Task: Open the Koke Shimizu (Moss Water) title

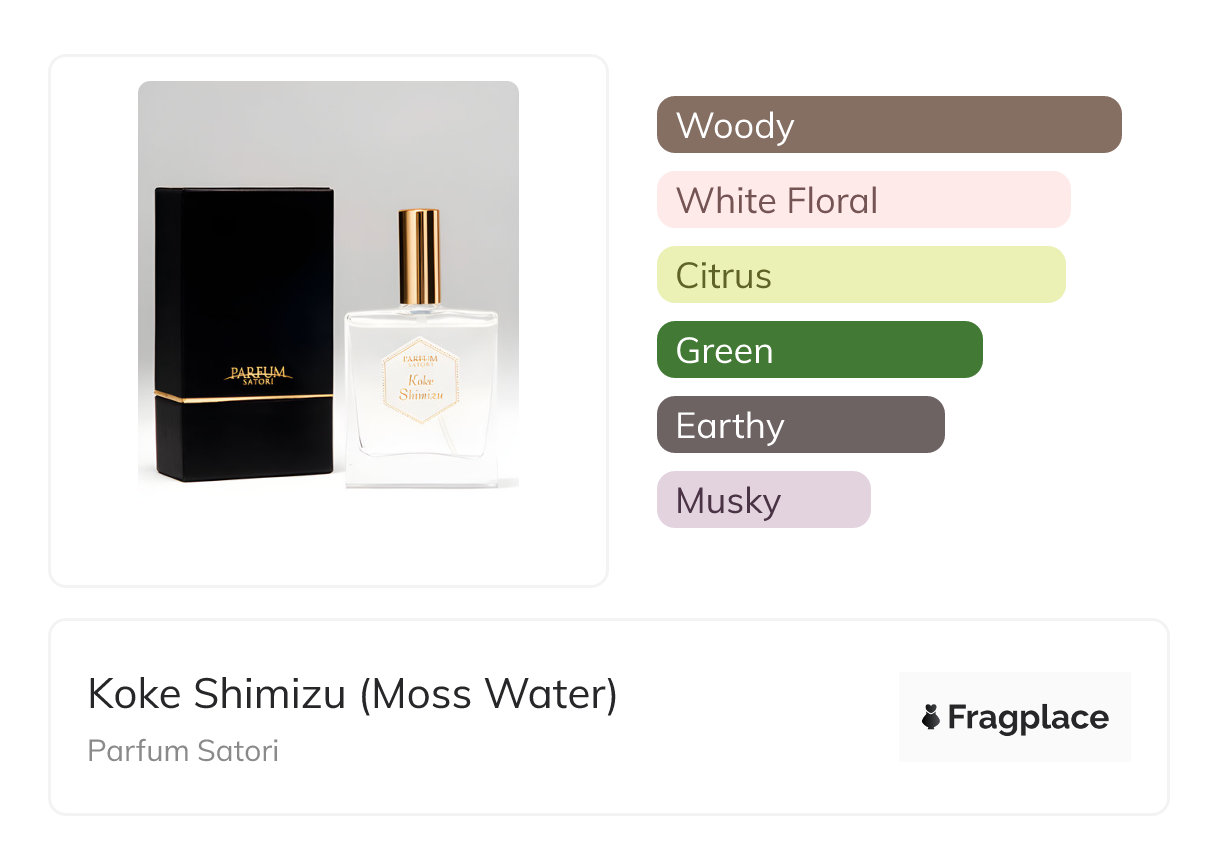Action: (352, 694)
